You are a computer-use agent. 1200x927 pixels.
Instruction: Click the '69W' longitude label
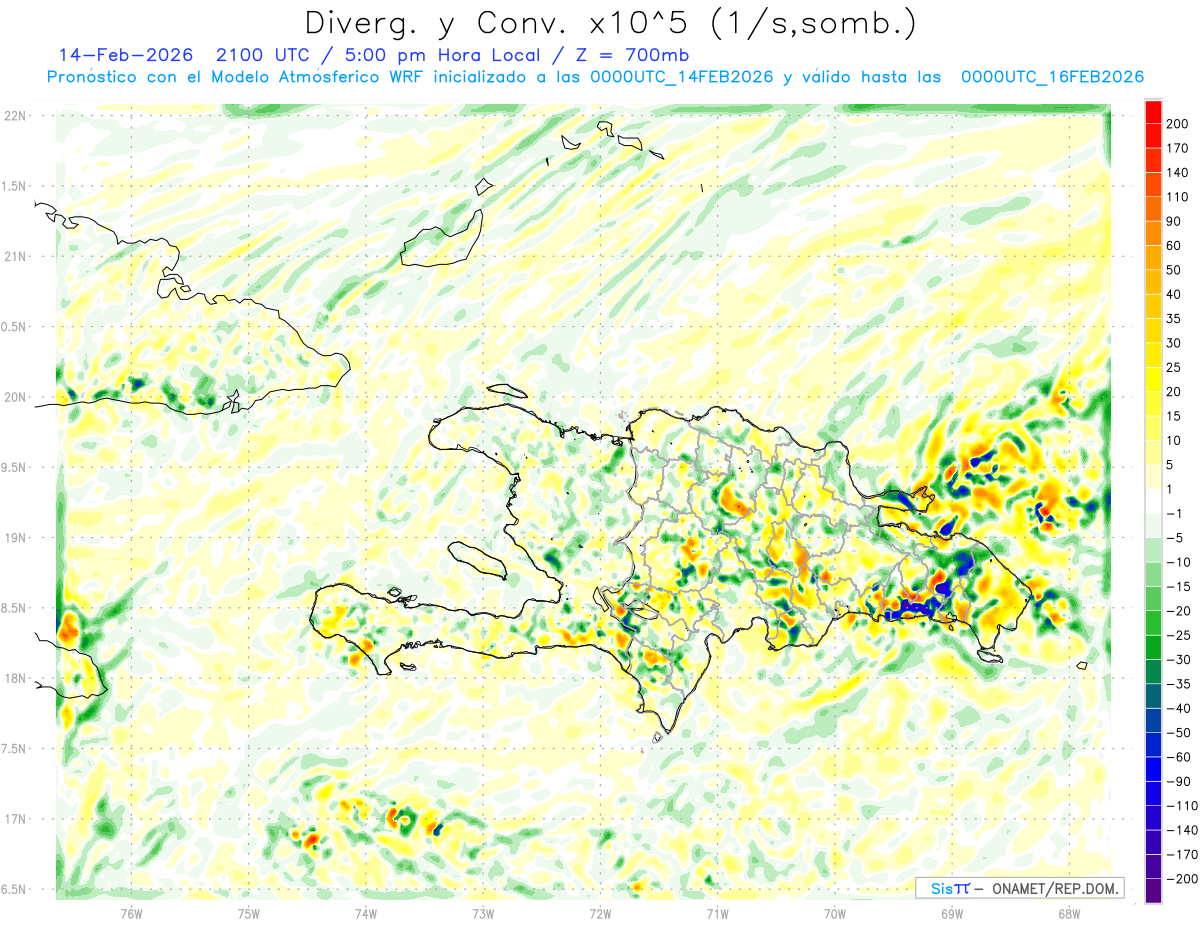952,913
